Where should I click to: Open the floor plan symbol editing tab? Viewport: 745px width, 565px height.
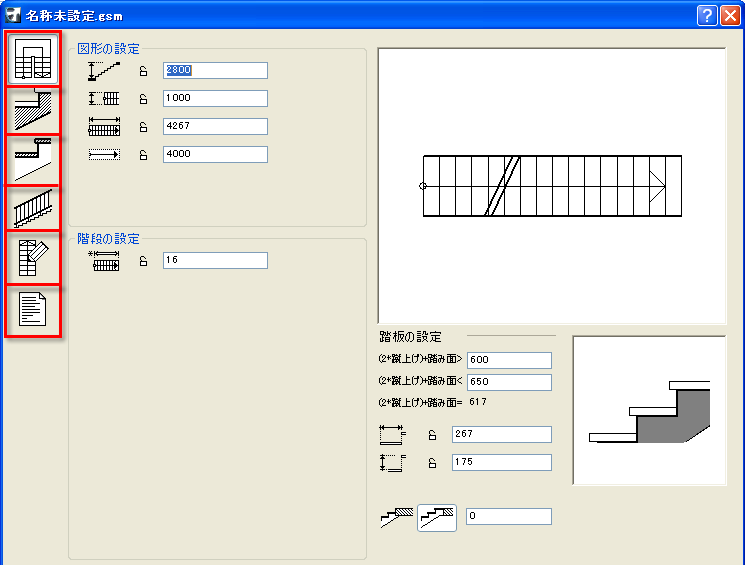tap(33, 258)
